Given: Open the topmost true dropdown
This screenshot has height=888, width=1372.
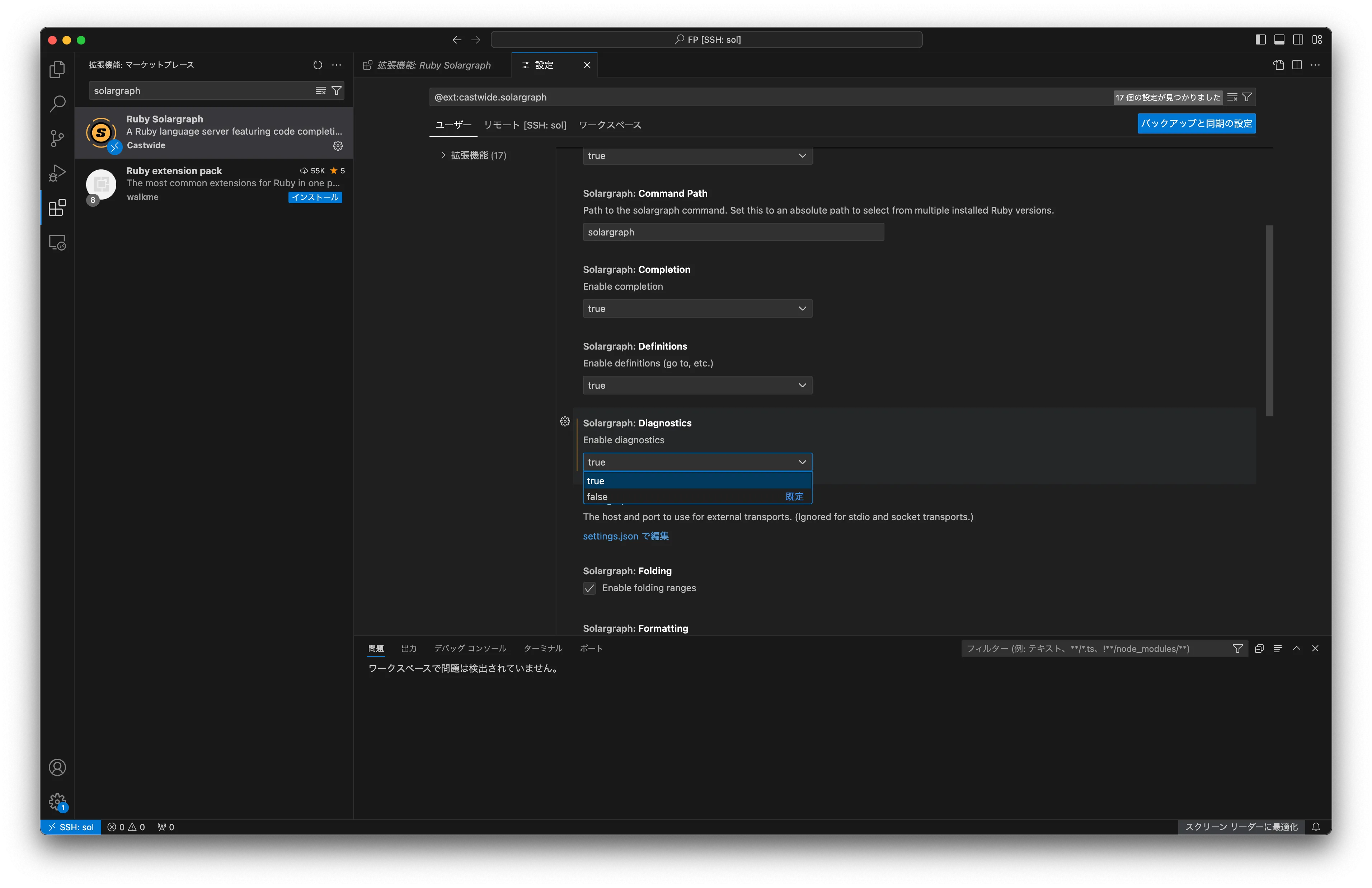Looking at the screenshot, I should [697, 156].
